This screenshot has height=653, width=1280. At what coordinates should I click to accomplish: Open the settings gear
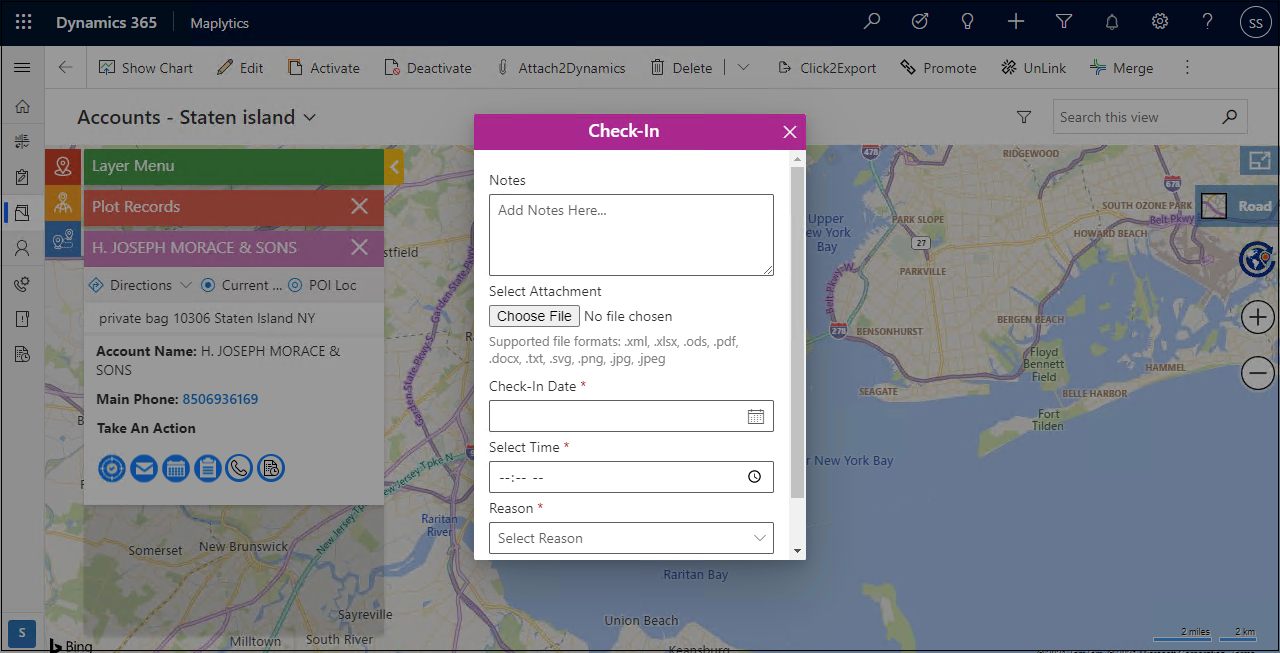coord(1160,22)
